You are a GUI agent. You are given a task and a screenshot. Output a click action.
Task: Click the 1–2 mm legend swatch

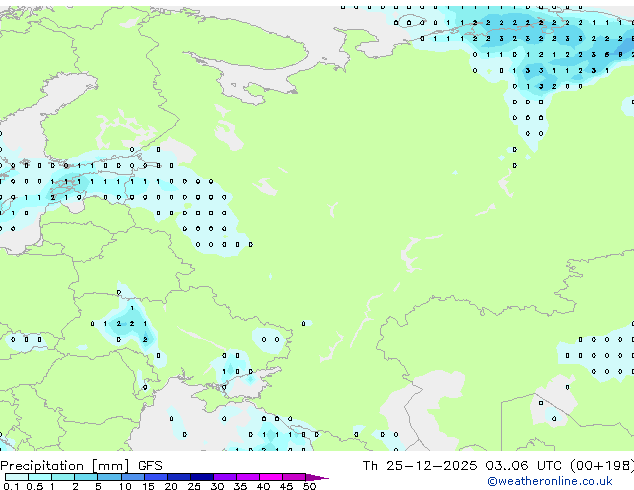(63, 477)
